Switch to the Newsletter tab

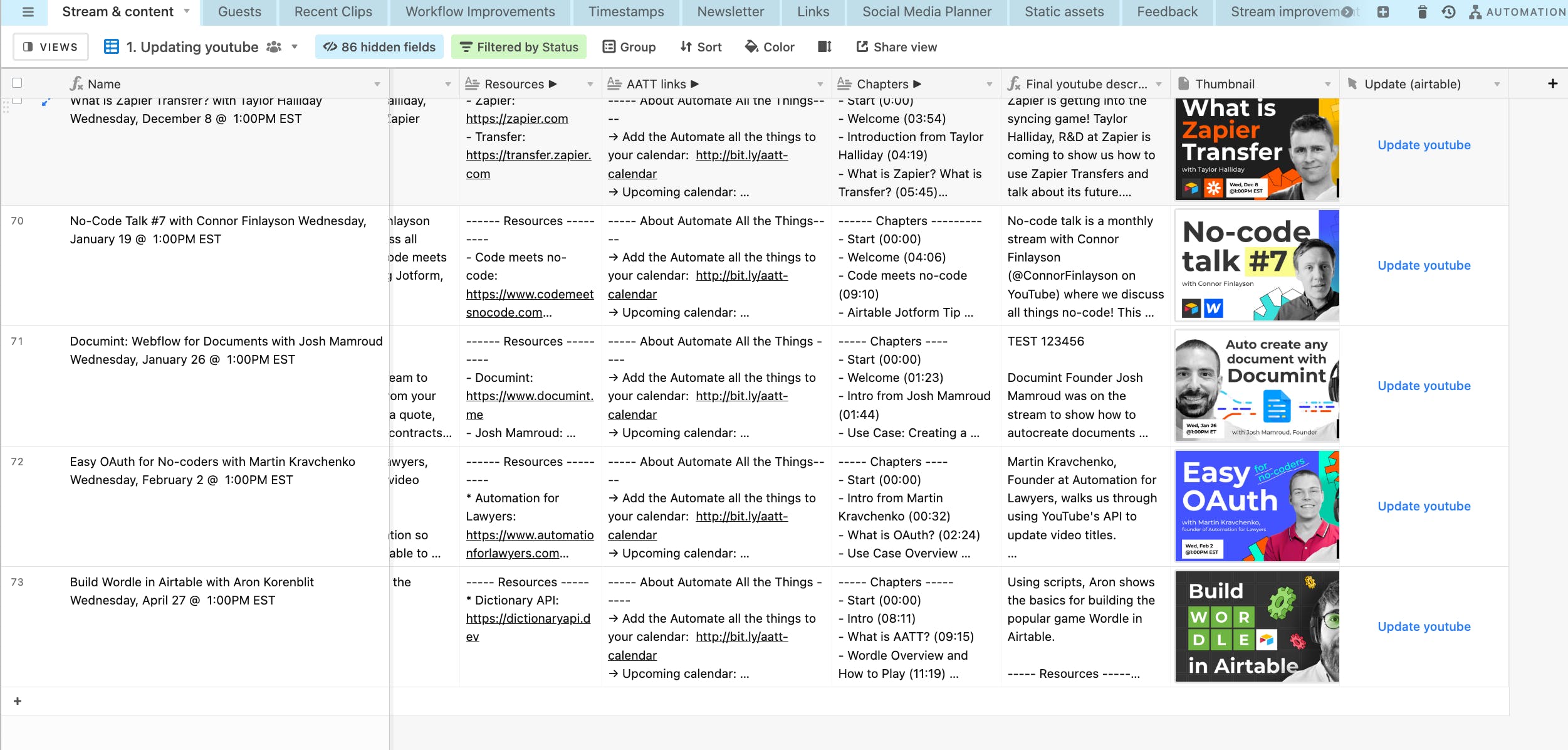(x=731, y=12)
